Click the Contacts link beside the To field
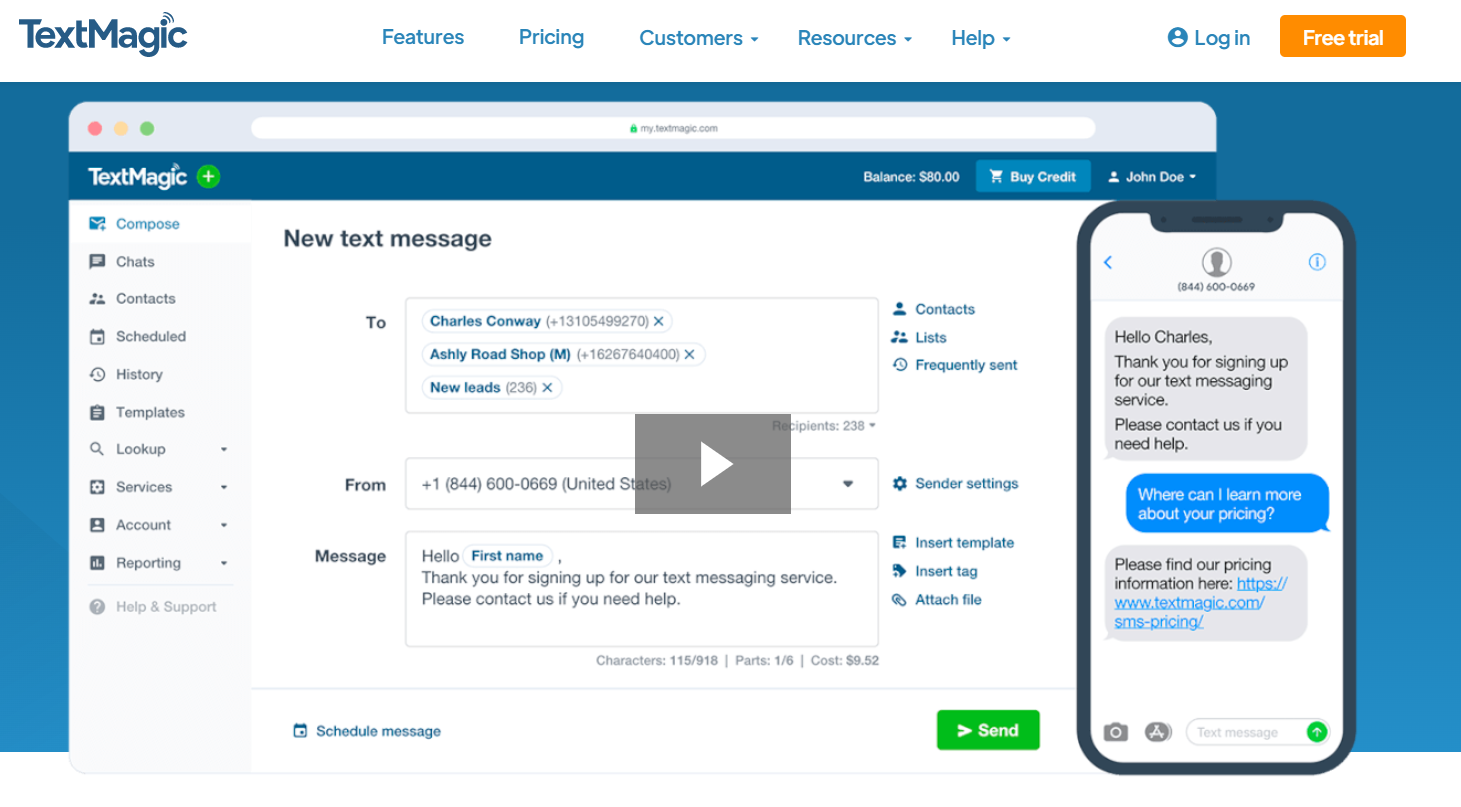The width and height of the screenshot is (1461, 807). (933, 309)
